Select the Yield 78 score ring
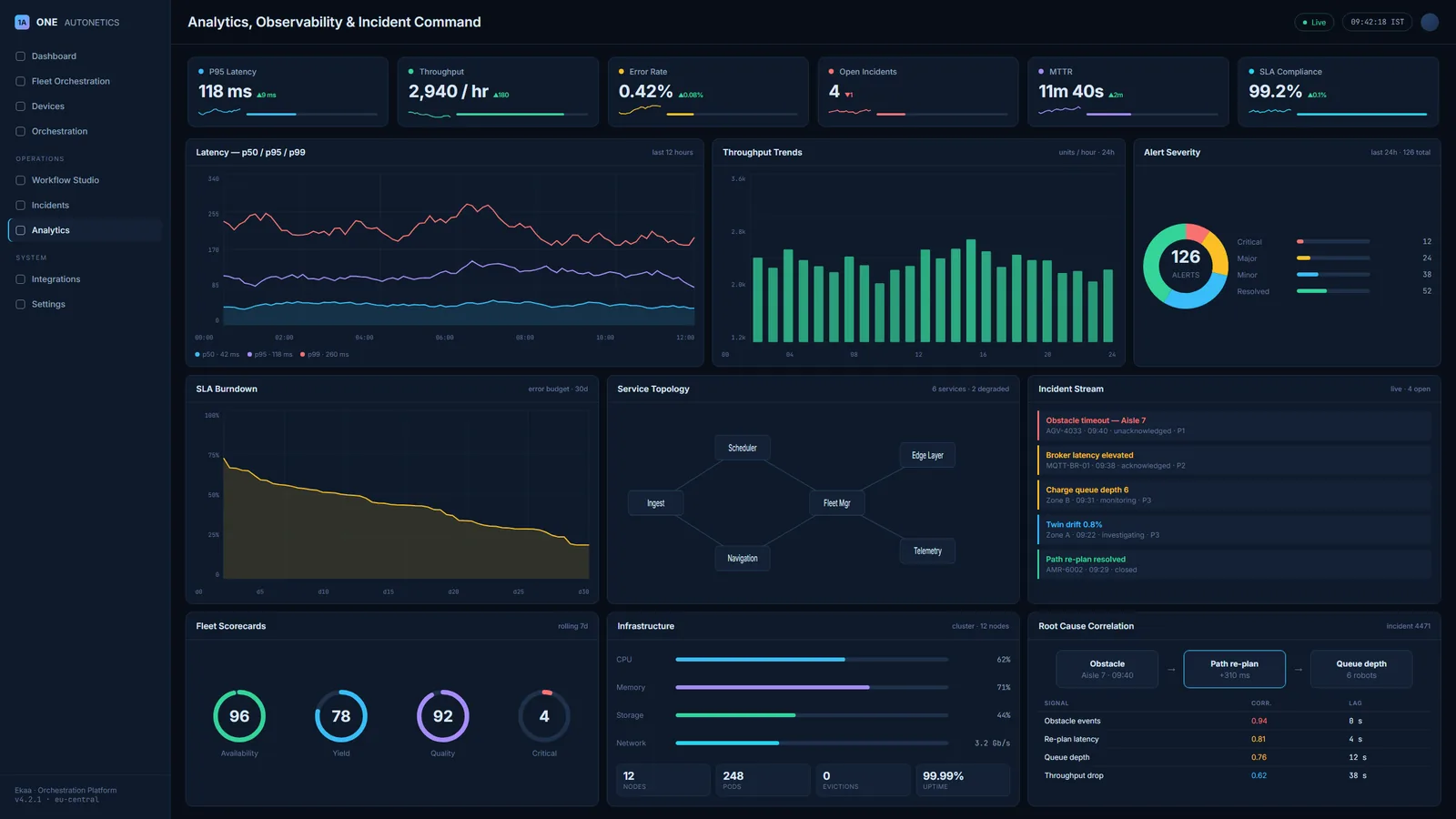The image size is (1456, 819). (341, 716)
